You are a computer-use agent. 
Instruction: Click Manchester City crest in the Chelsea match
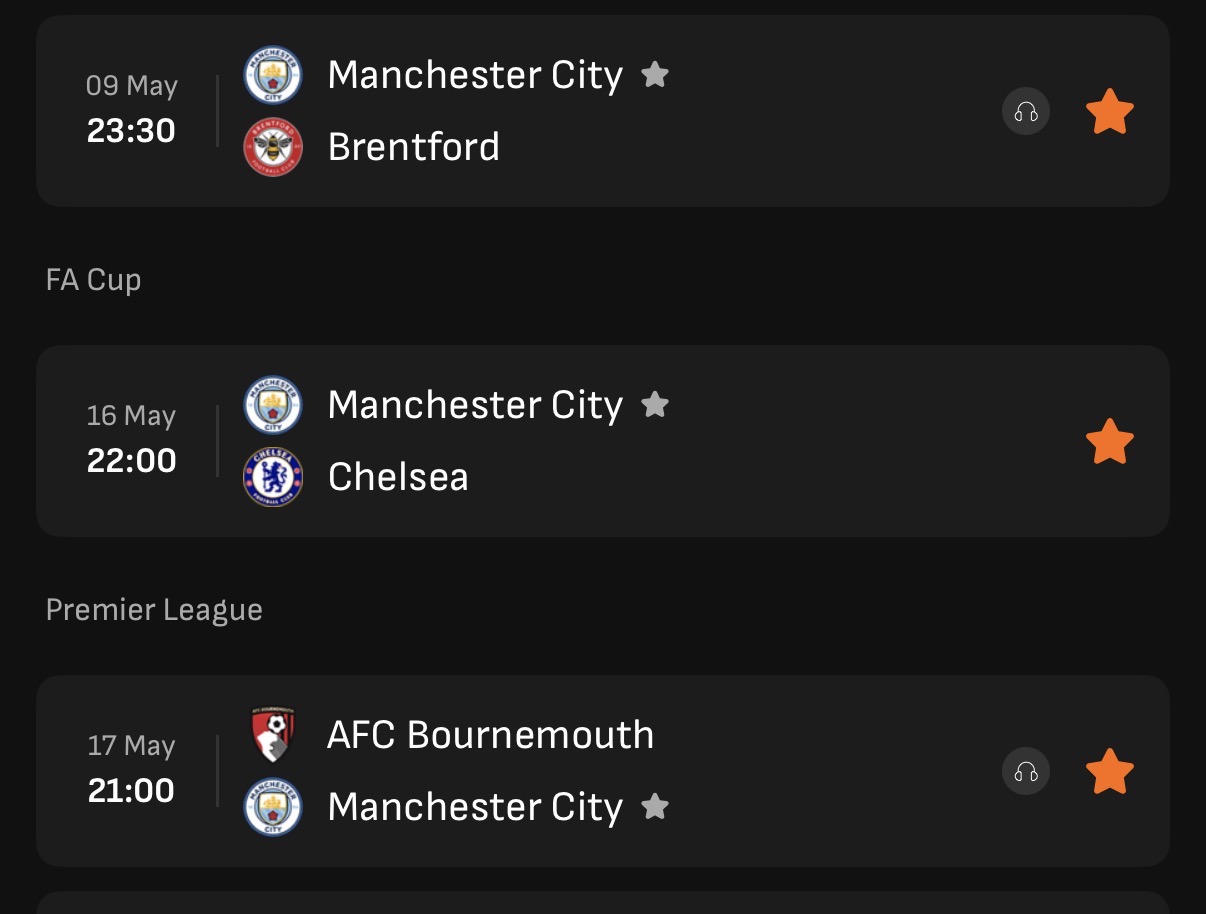coord(273,405)
